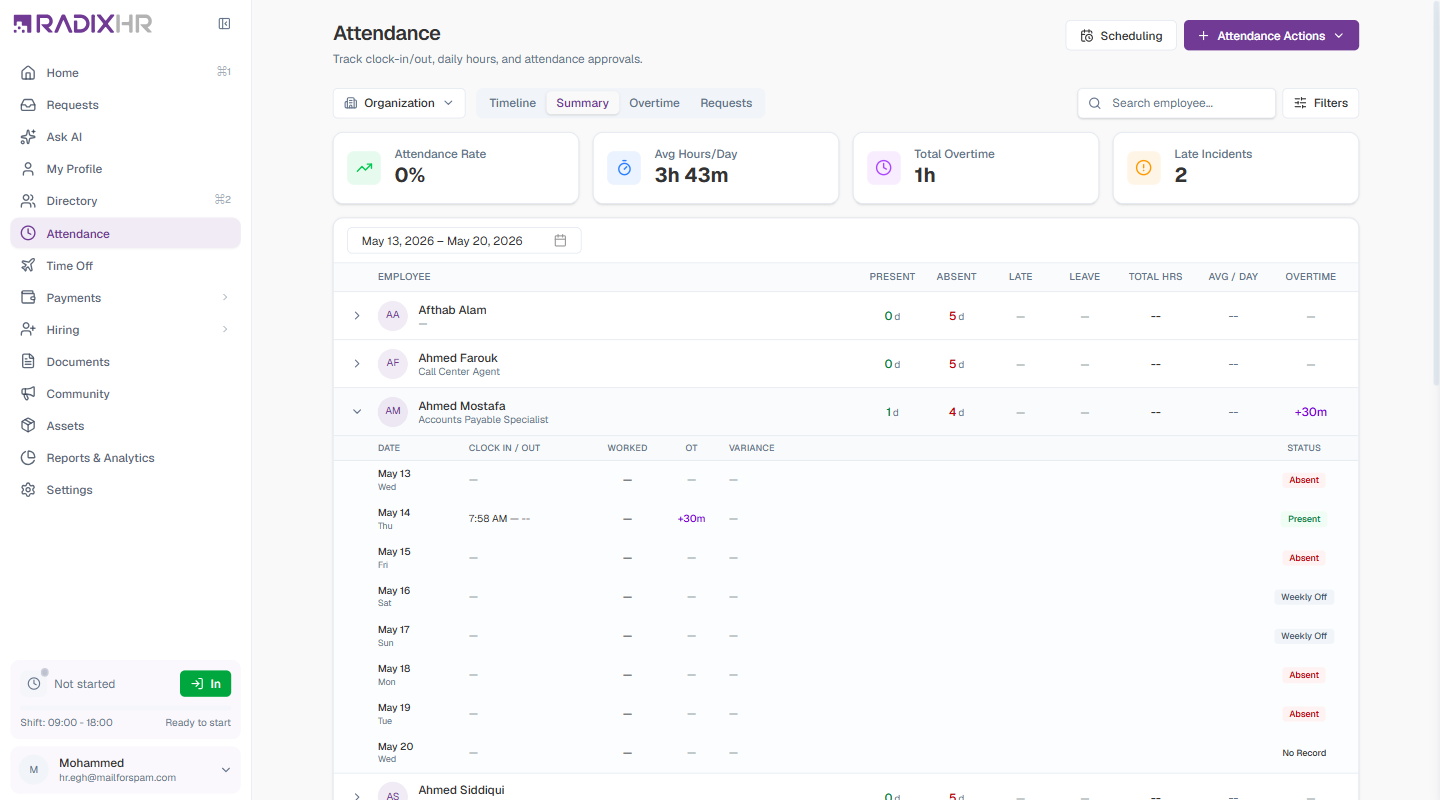
Task: Open the Organization dropdown
Action: tap(399, 103)
